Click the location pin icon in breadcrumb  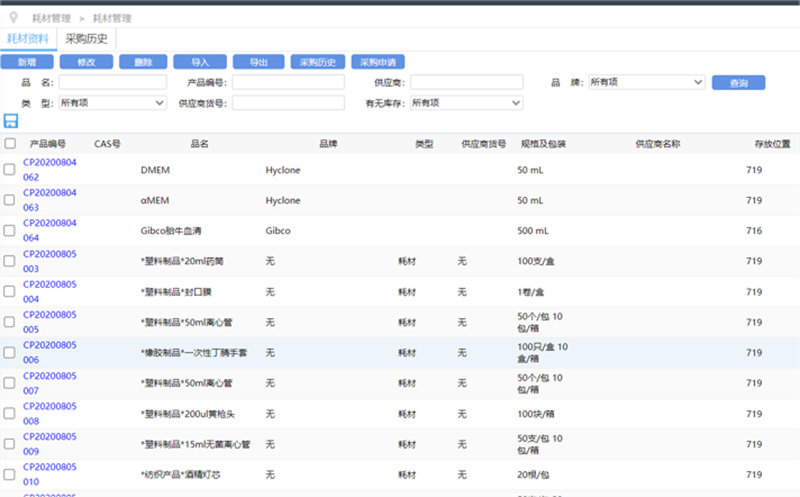point(13,17)
